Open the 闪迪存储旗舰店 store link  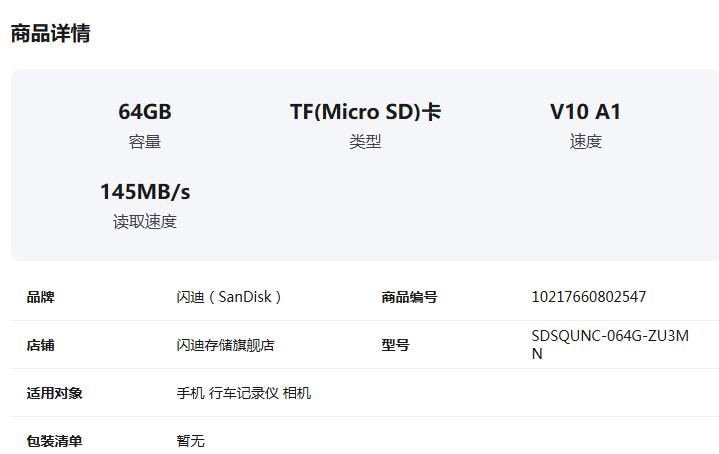pos(225,345)
